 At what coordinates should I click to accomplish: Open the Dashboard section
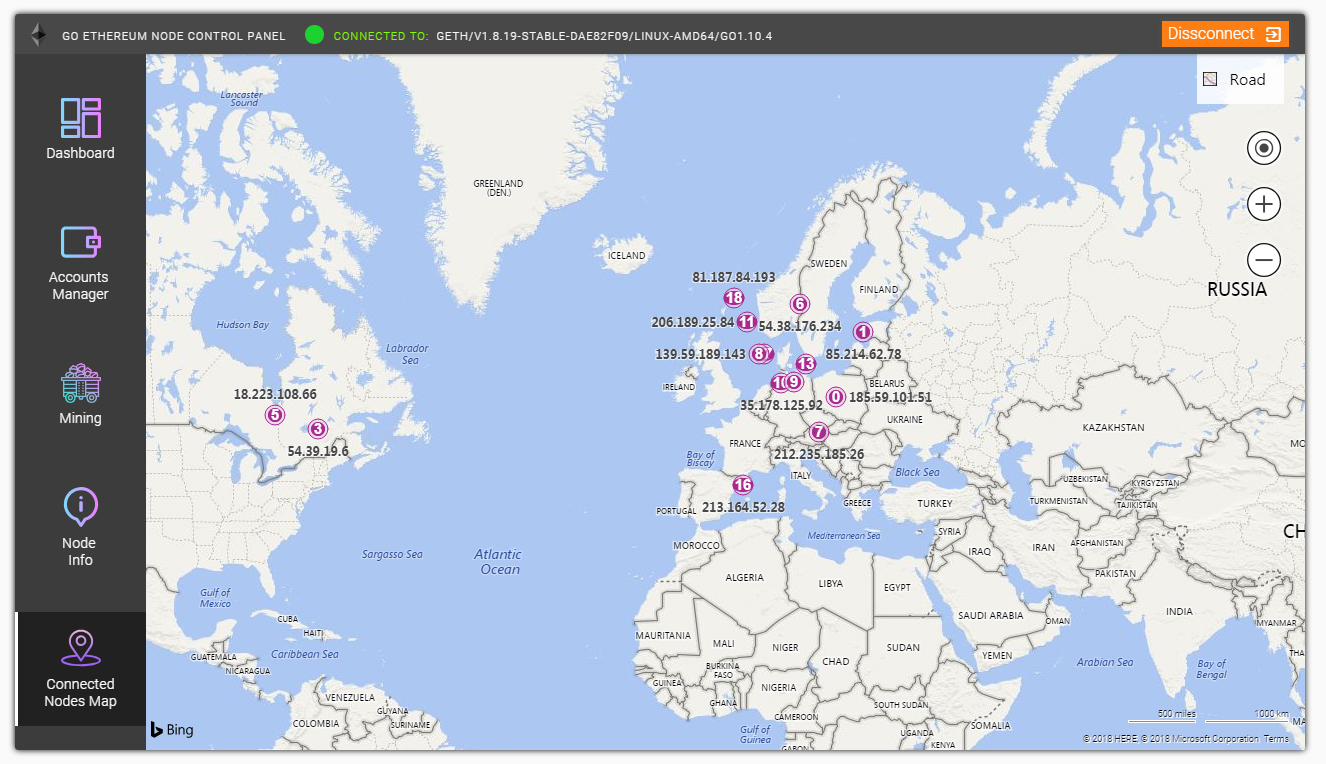click(x=80, y=129)
